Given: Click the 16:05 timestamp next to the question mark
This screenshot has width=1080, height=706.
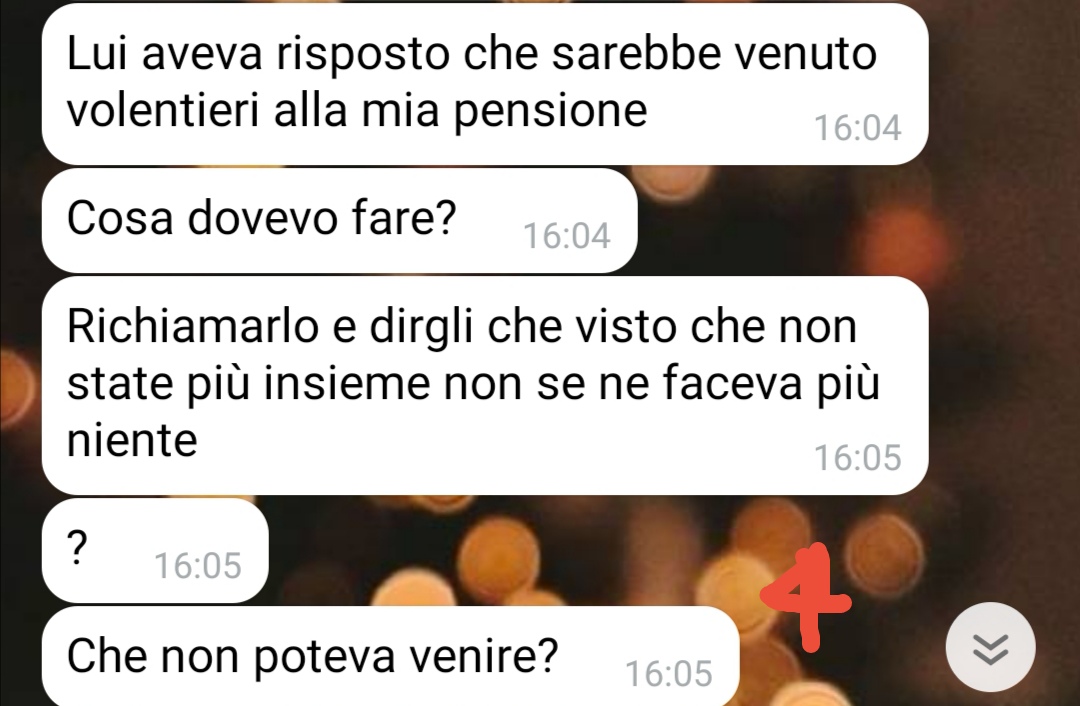Looking at the screenshot, I should click(x=198, y=566).
